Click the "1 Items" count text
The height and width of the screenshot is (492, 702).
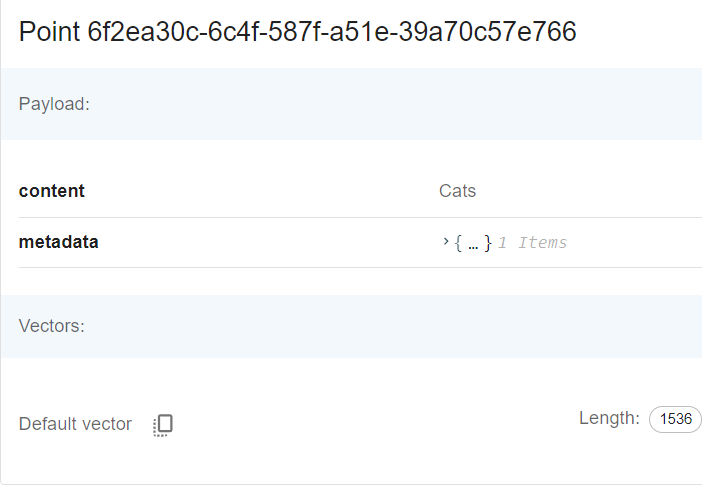pyautogui.click(x=532, y=242)
